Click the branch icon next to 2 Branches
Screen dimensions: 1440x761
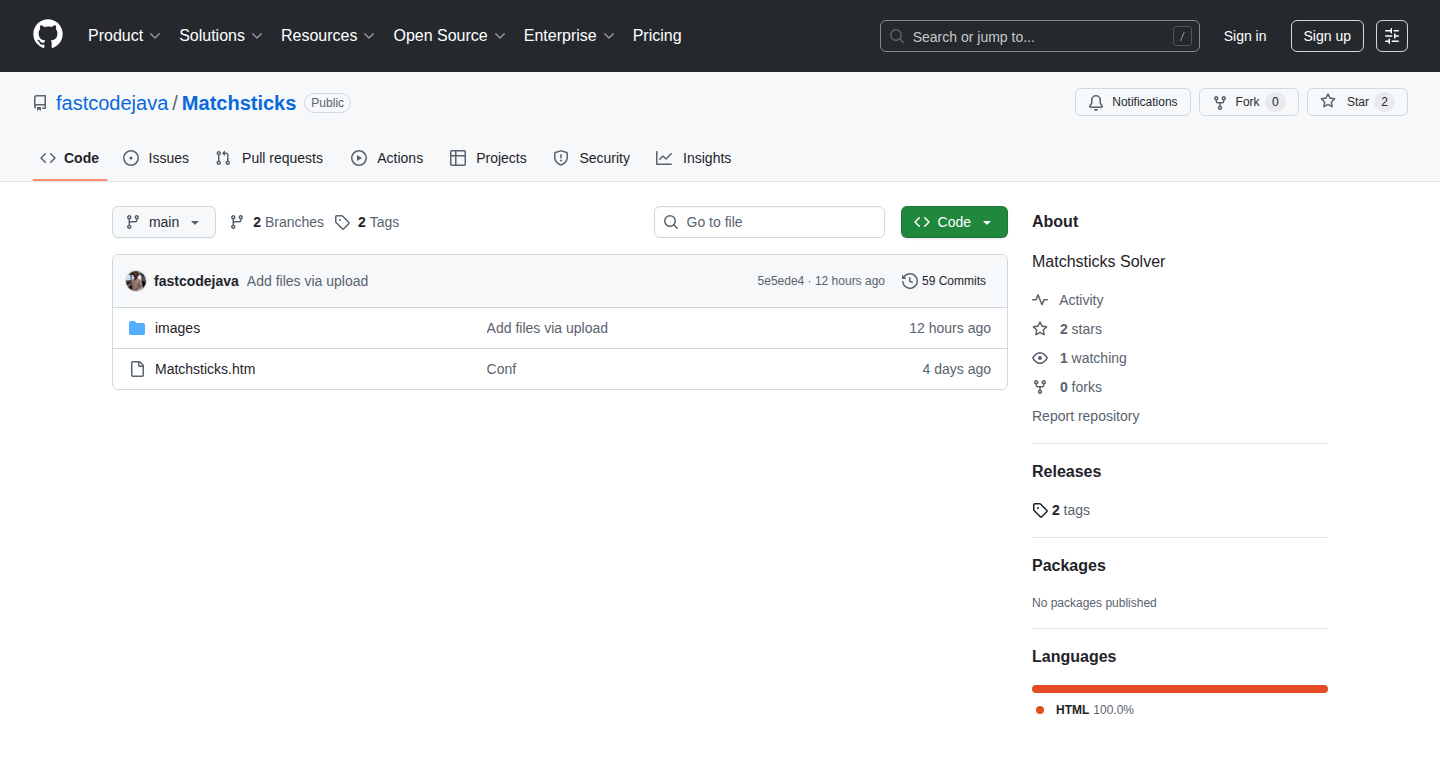(237, 222)
